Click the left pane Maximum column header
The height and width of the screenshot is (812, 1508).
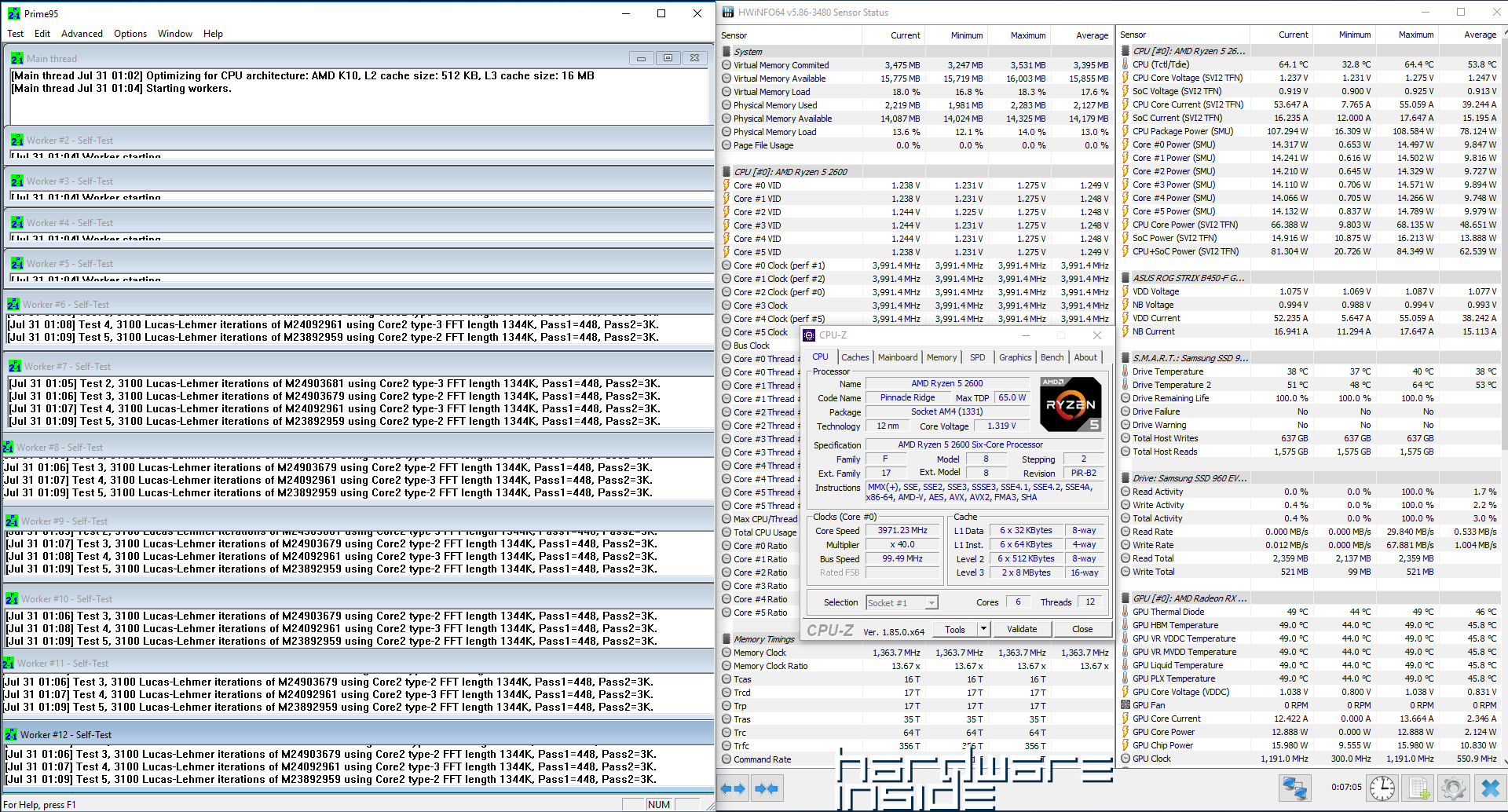click(x=1019, y=35)
